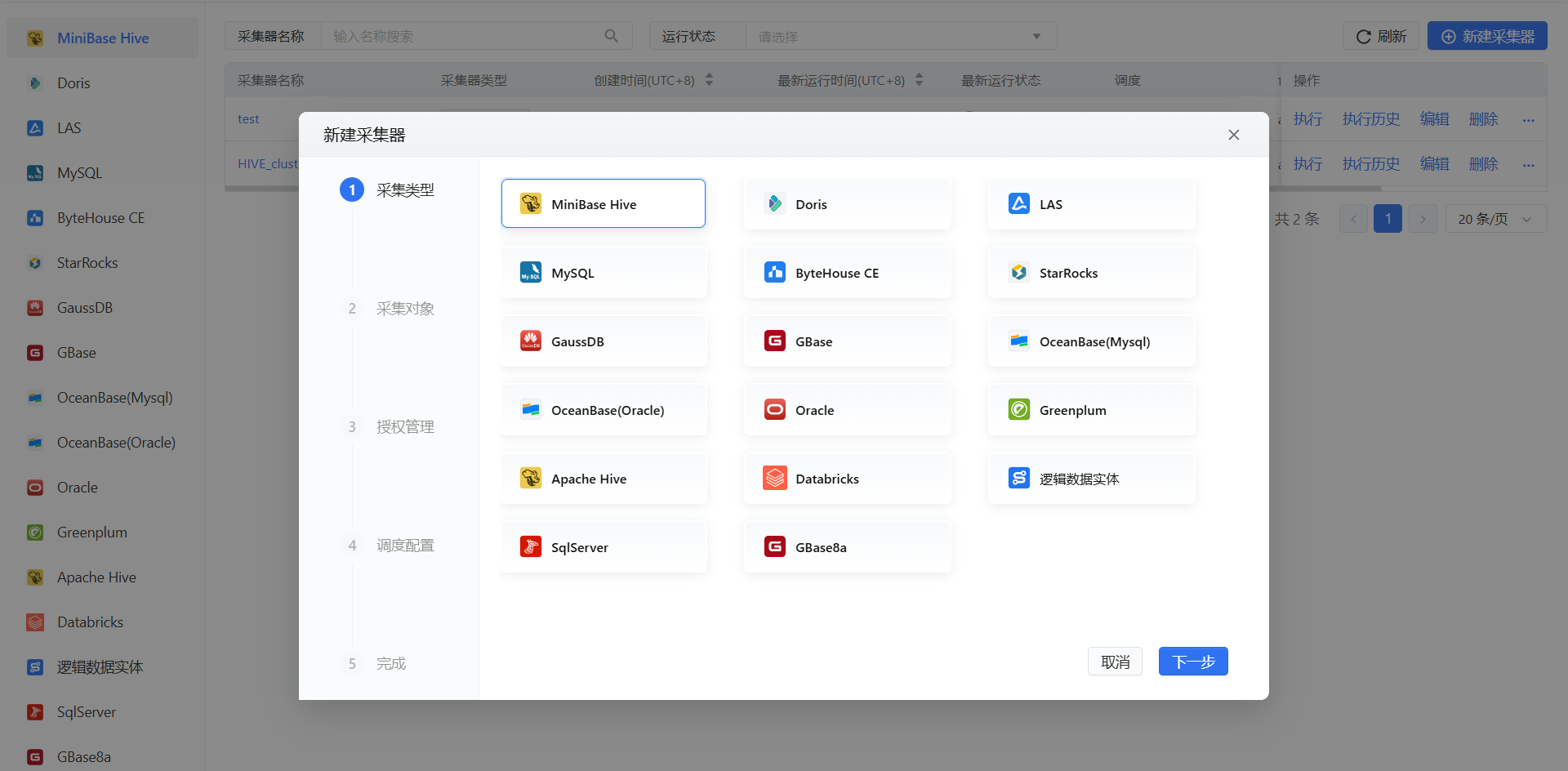Choose the MySQL collector type icon
This screenshot has height=771, width=1568.
[531, 273]
